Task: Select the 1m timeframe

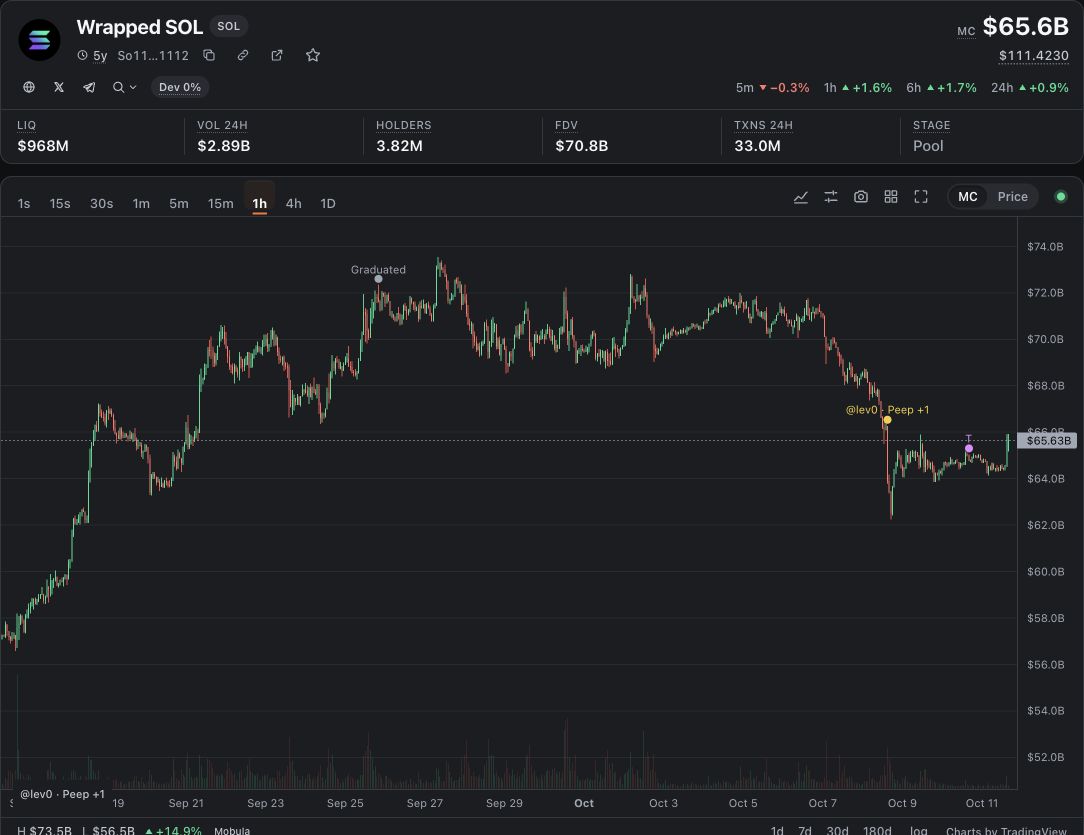Action: point(141,203)
